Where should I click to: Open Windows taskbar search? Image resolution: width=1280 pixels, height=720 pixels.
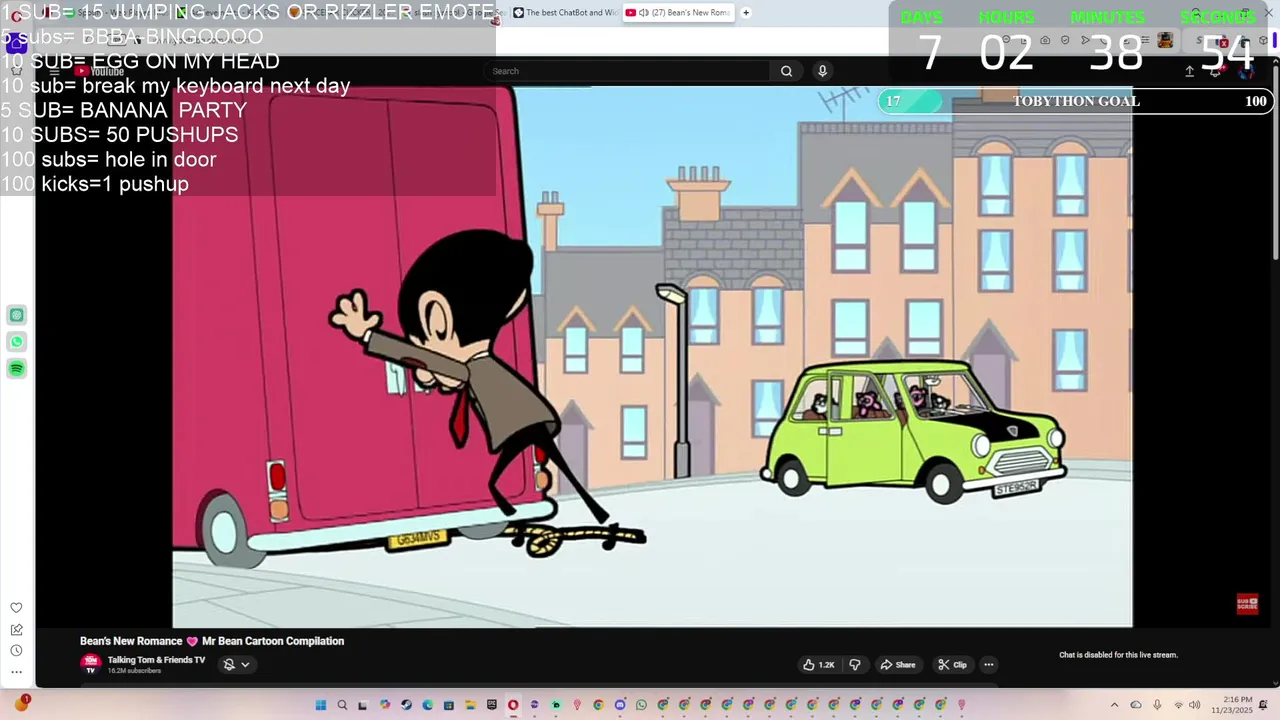click(x=342, y=705)
